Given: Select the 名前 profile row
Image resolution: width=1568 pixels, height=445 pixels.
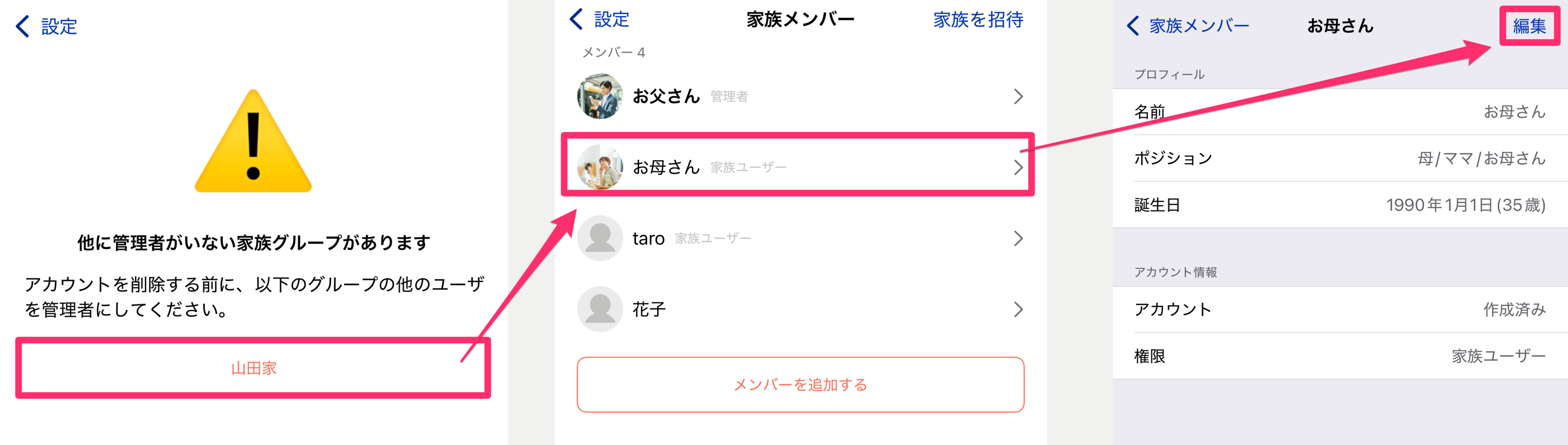Looking at the screenshot, I should pyautogui.click(x=1339, y=112).
